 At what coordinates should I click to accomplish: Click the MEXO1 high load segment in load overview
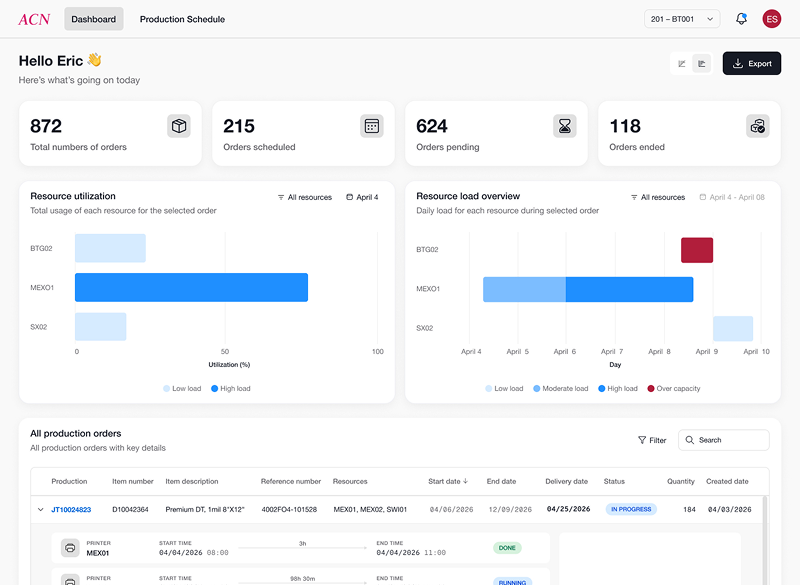630,289
